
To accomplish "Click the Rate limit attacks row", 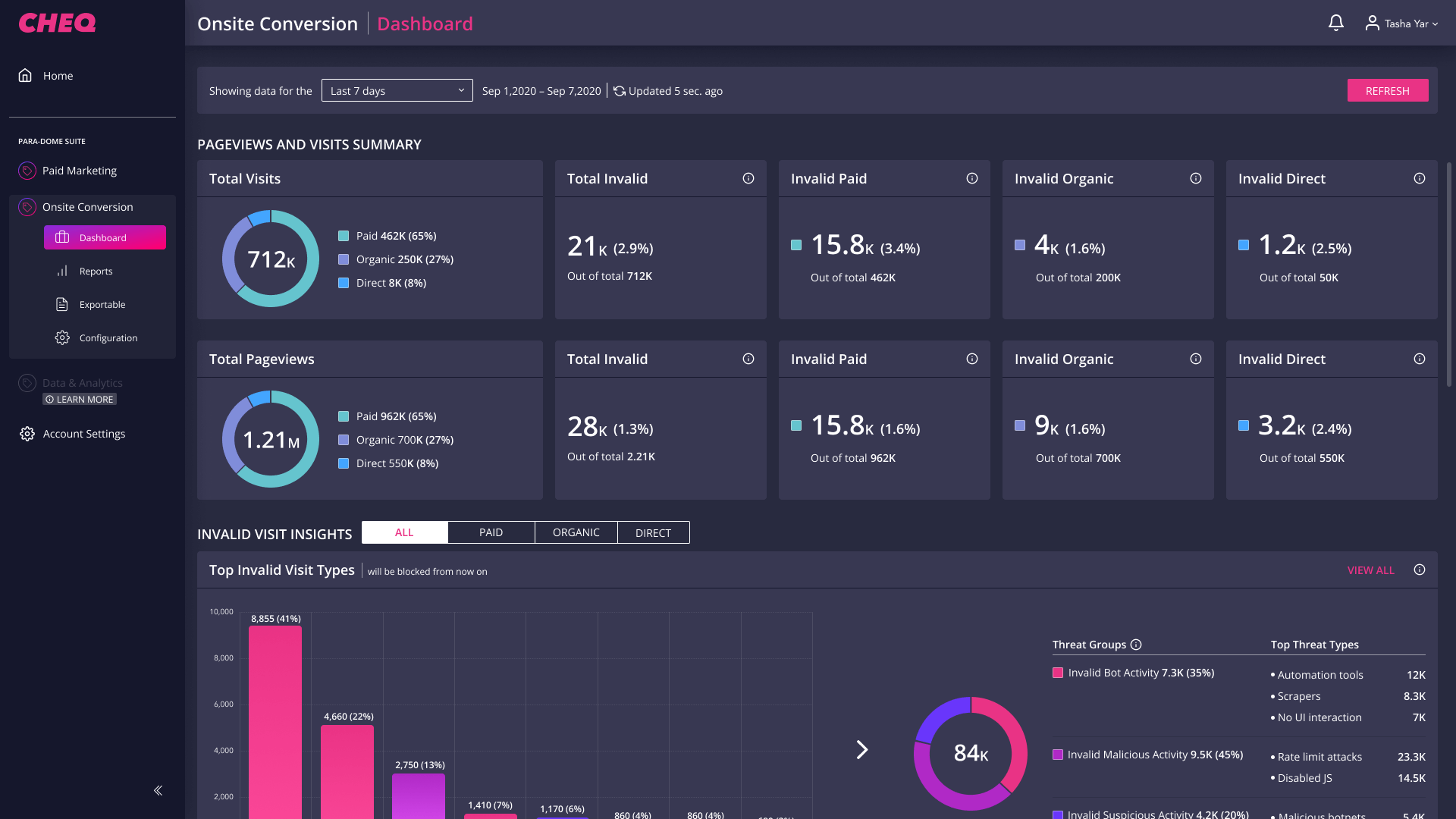I will [1348, 757].
